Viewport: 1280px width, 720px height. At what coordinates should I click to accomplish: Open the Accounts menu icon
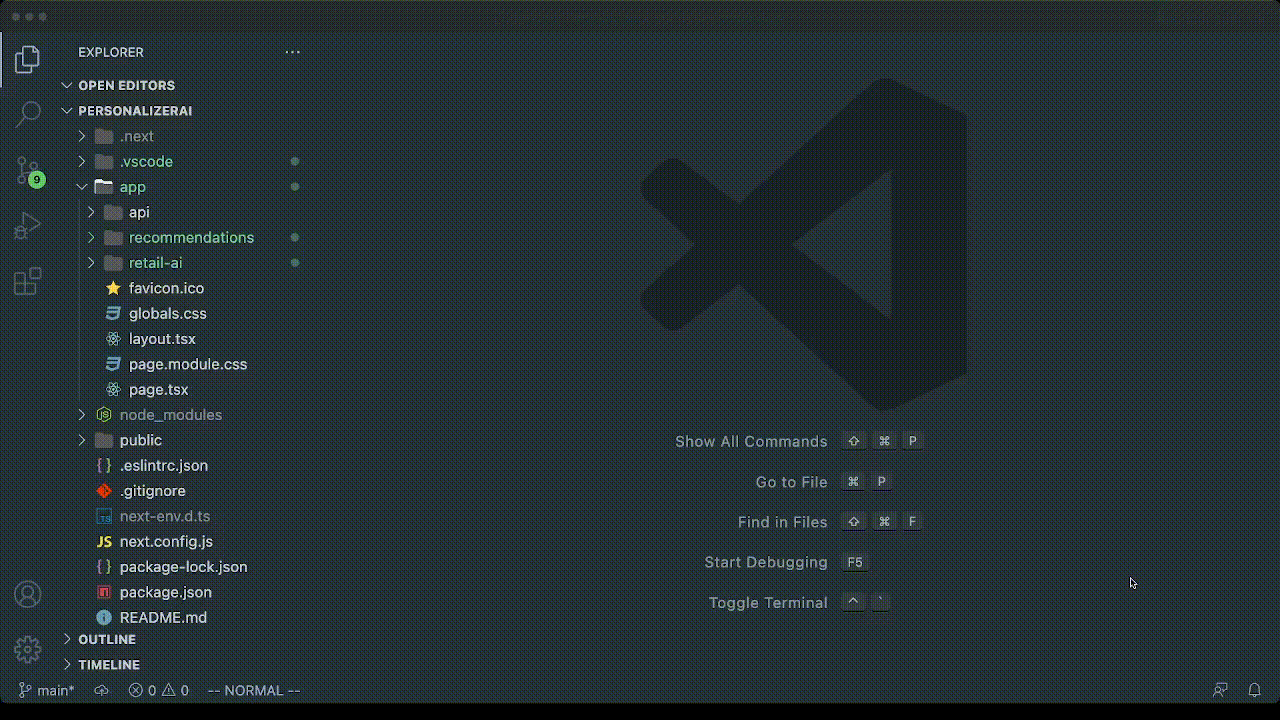click(x=27, y=595)
